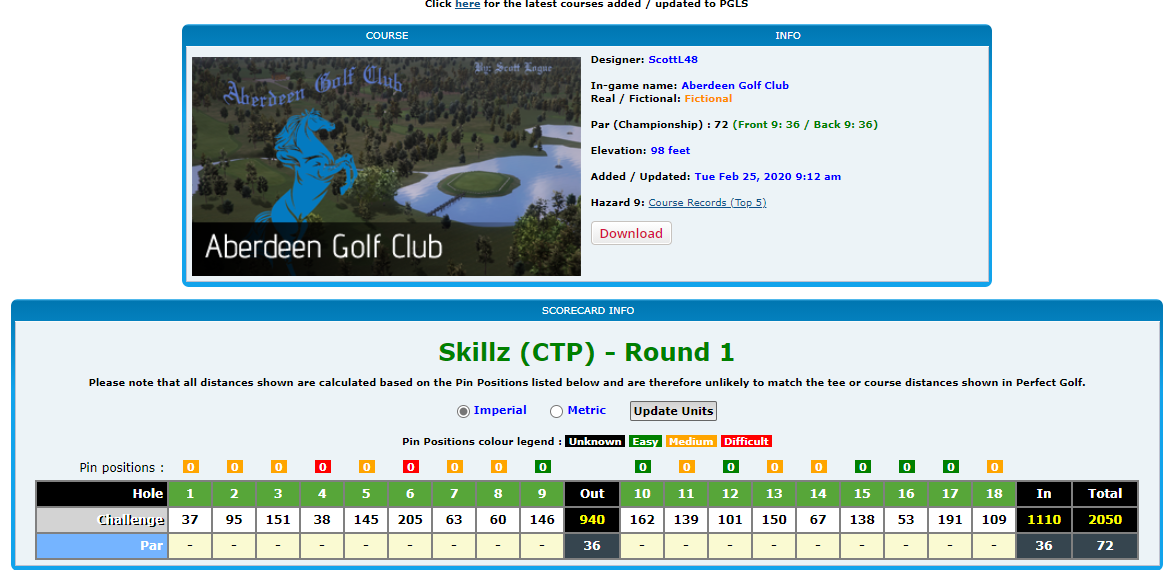Select the Metric units radio button

557,411
